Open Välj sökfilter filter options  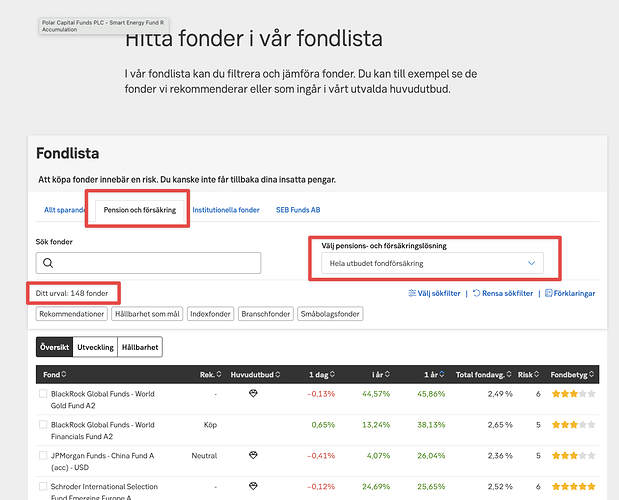pyautogui.click(x=435, y=294)
